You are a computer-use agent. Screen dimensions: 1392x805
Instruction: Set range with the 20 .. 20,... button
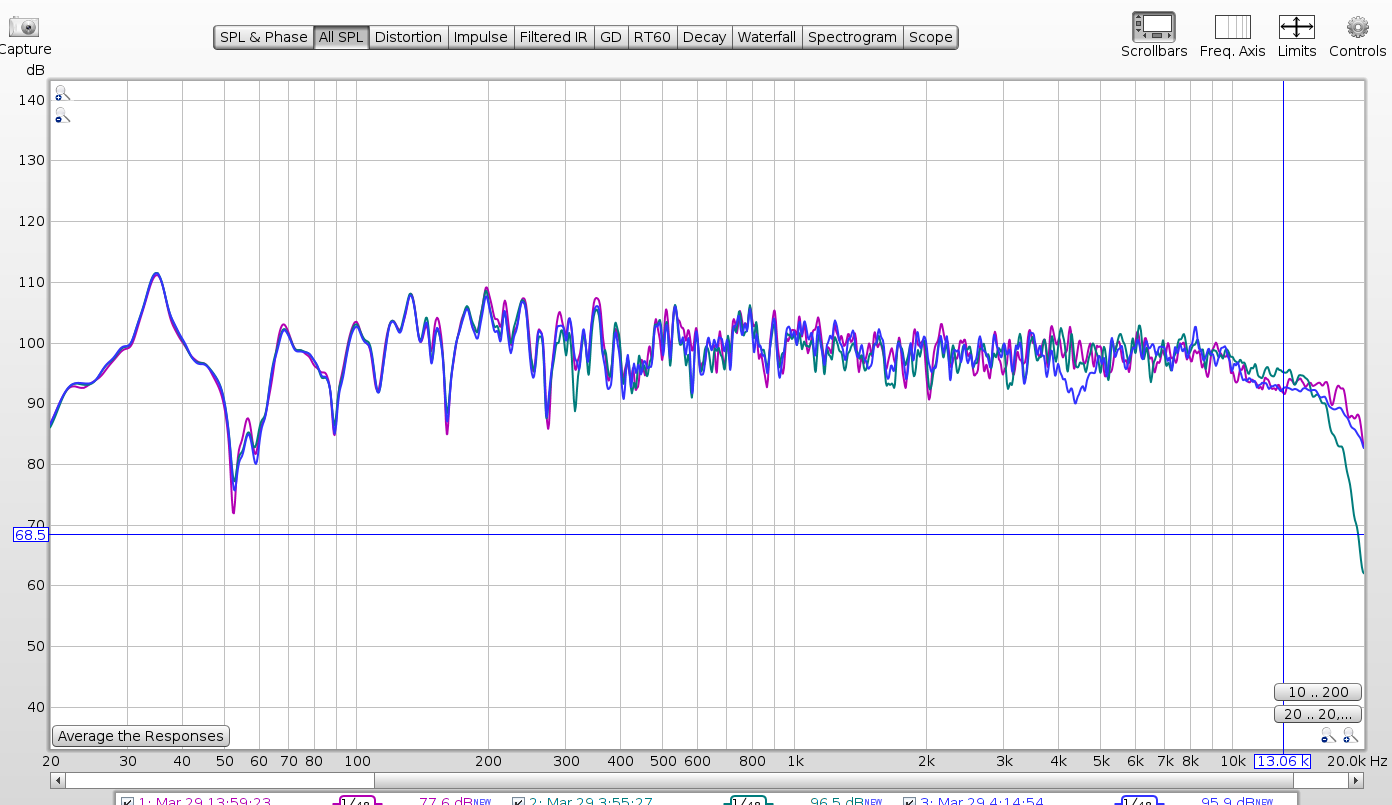[x=1317, y=714]
